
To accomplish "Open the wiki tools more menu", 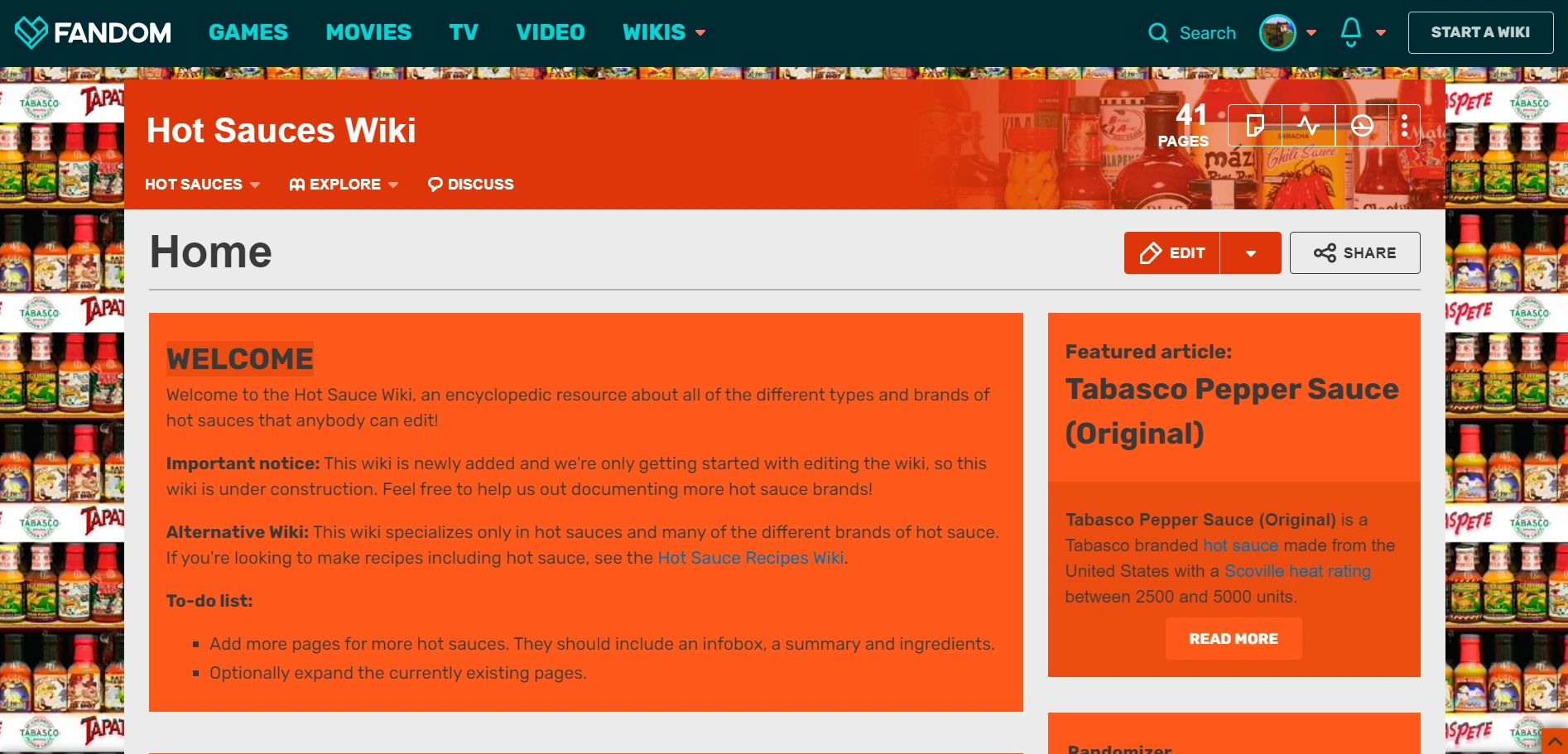I will point(1405,125).
